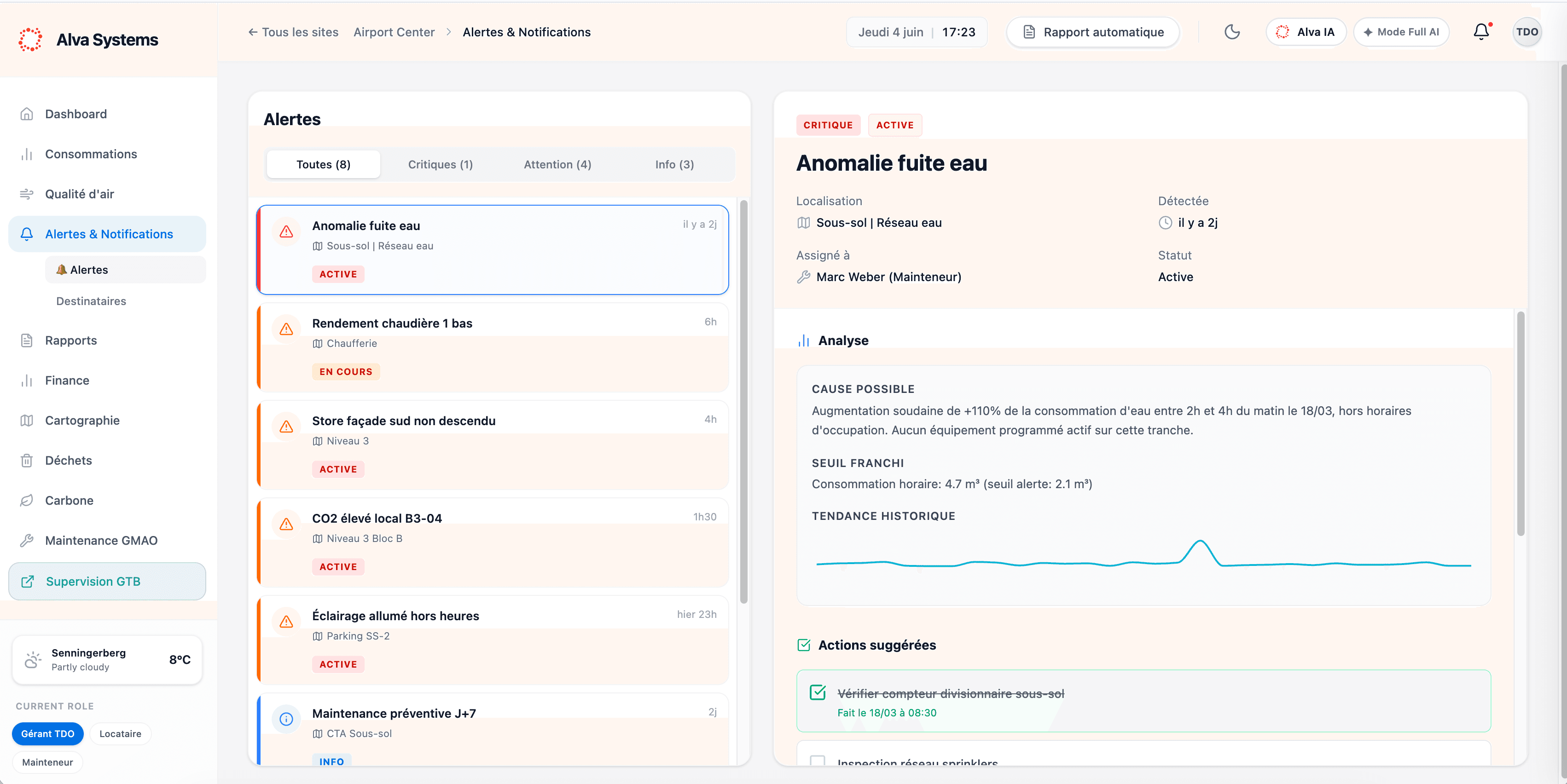The height and width of the screenshot is (784, 1567).
Task: Click the weather icon in Senningerberg widget
Action: tap(33, 660)
